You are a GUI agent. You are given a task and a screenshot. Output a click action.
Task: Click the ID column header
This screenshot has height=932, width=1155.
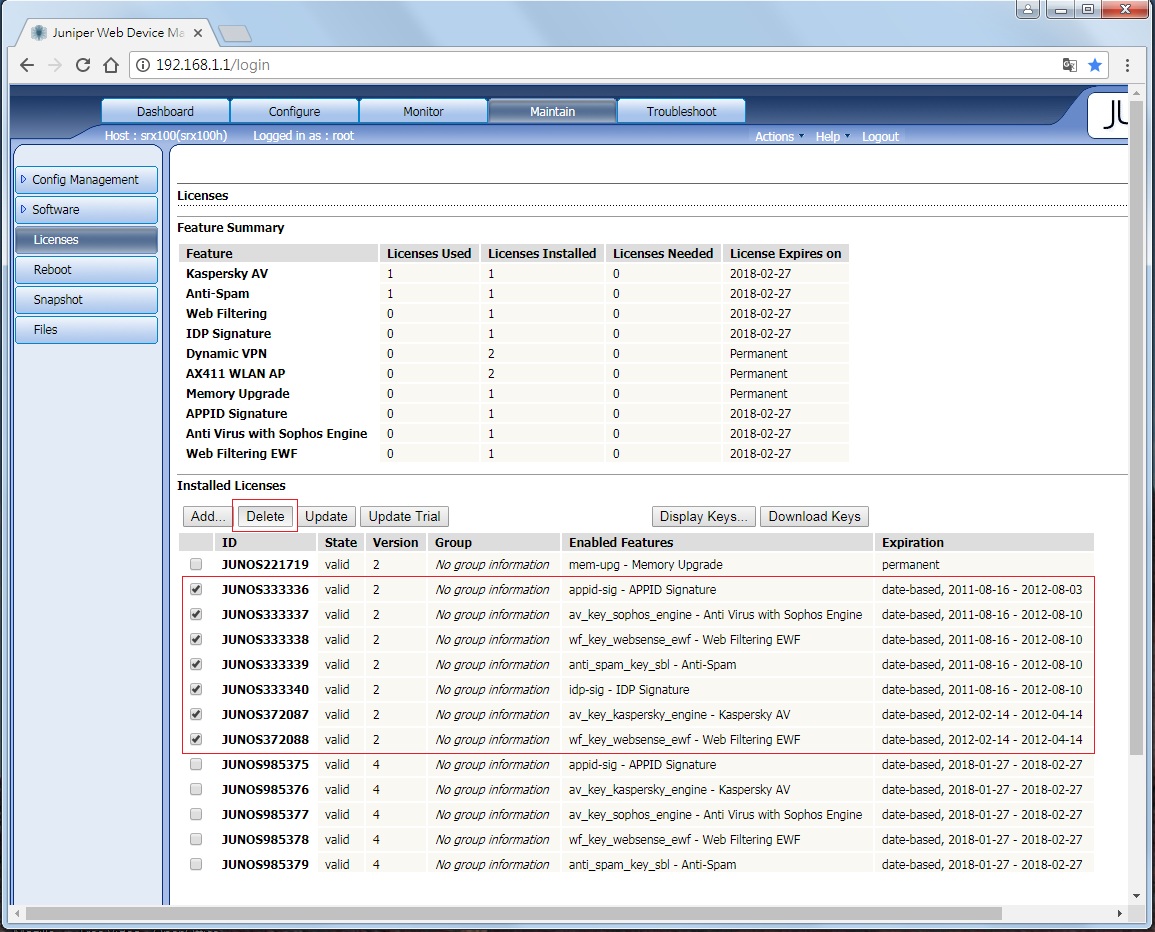(x=265, y=542)
